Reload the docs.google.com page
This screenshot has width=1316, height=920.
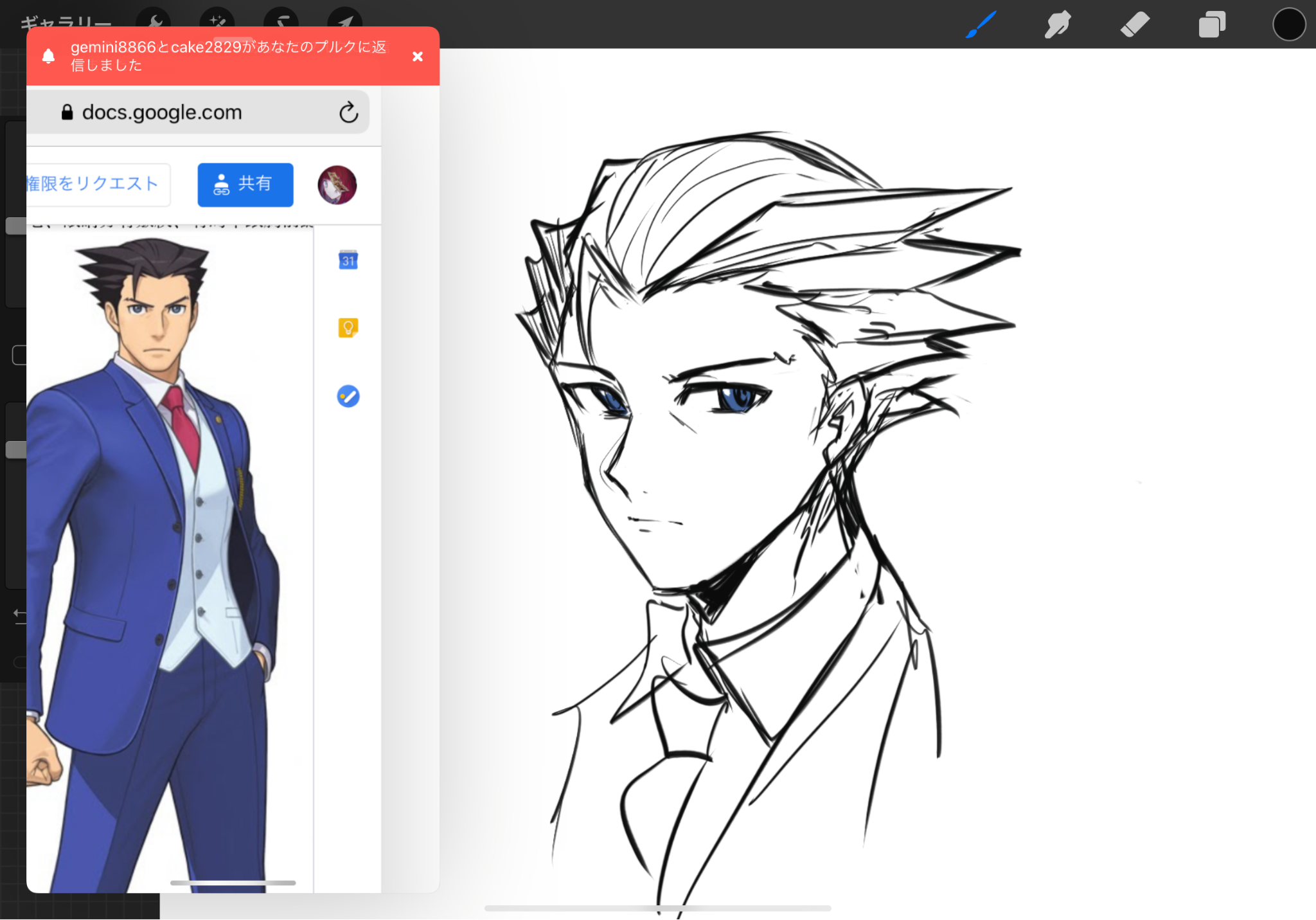point(348,113)
